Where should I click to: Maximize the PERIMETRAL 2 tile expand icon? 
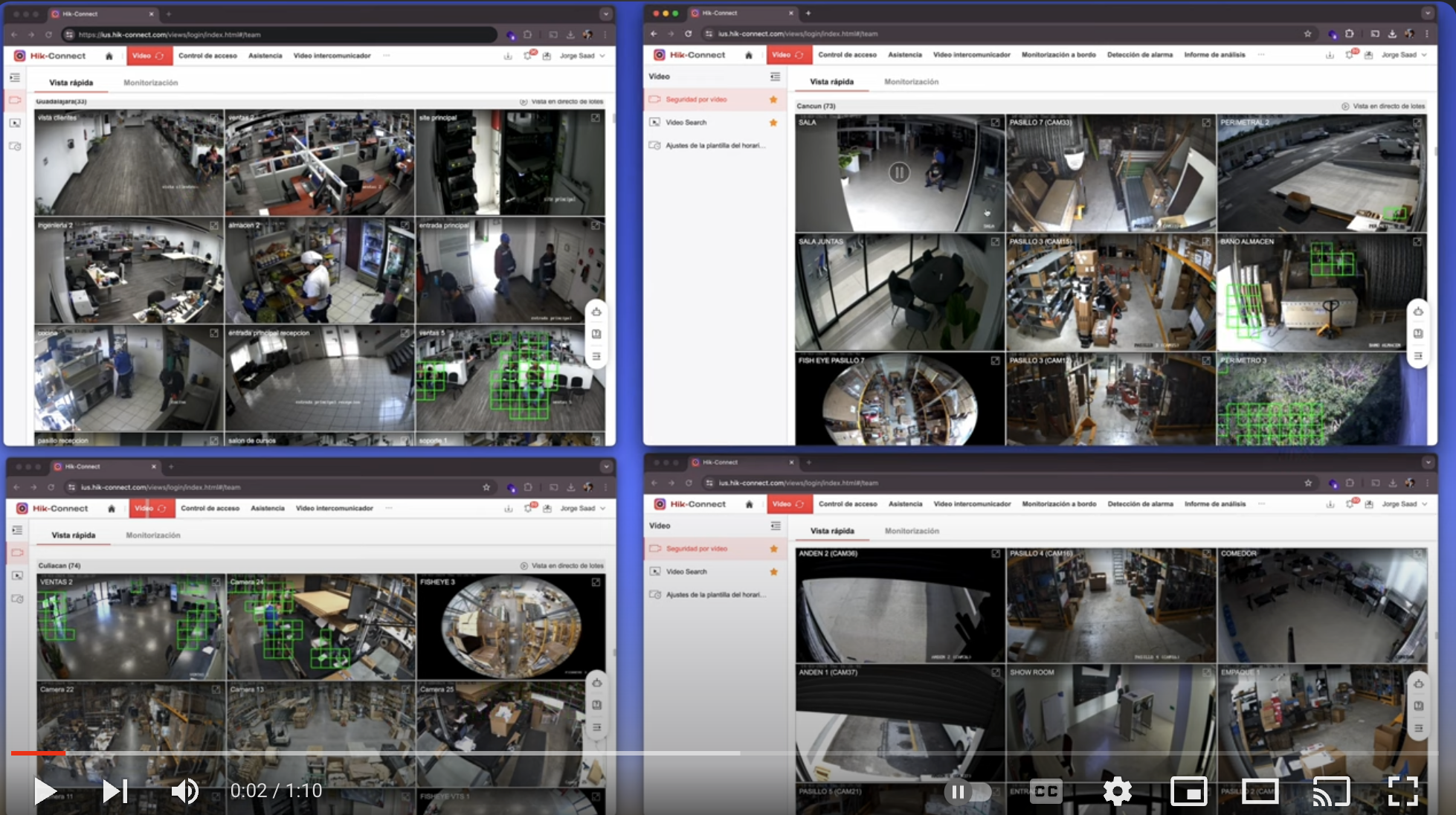tap(1417, 123)
